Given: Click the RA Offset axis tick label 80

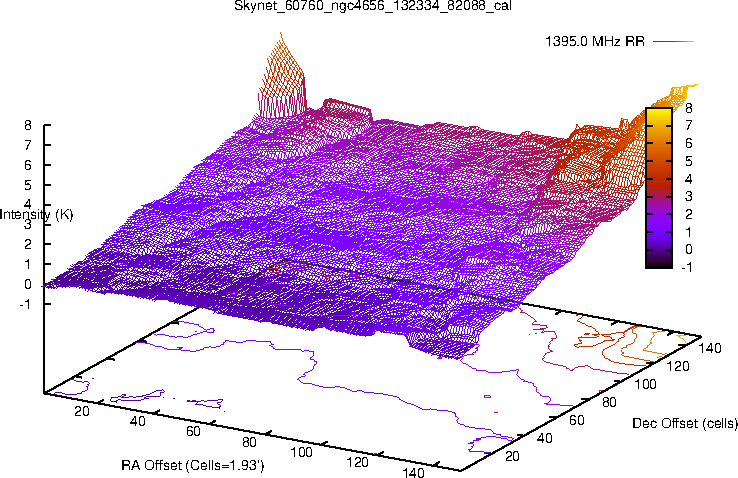Looking at the screenshot, I should (249, 442).
